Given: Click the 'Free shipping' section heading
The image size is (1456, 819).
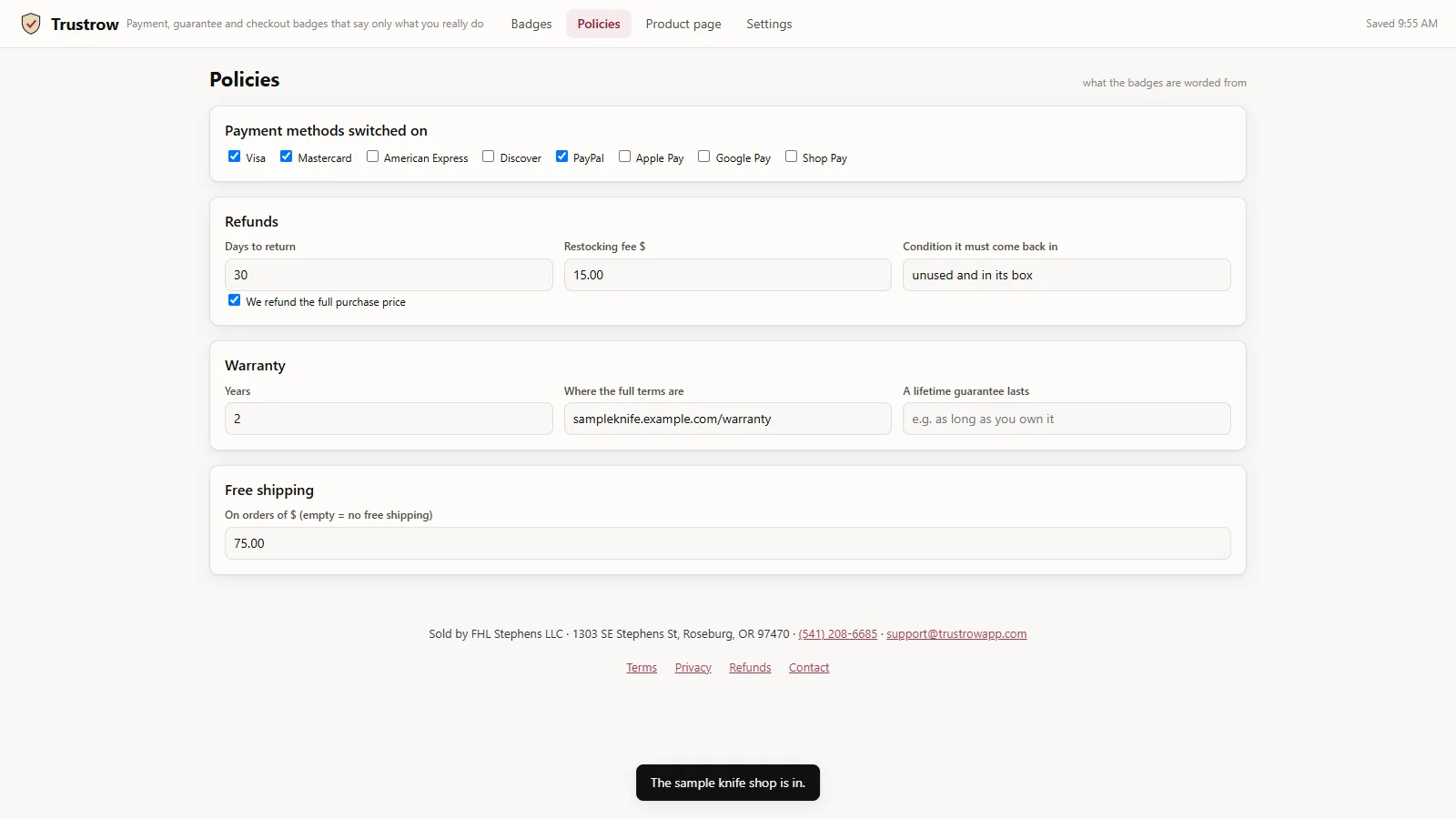Looking at the screenshot, I should click(x=269, y=490).
